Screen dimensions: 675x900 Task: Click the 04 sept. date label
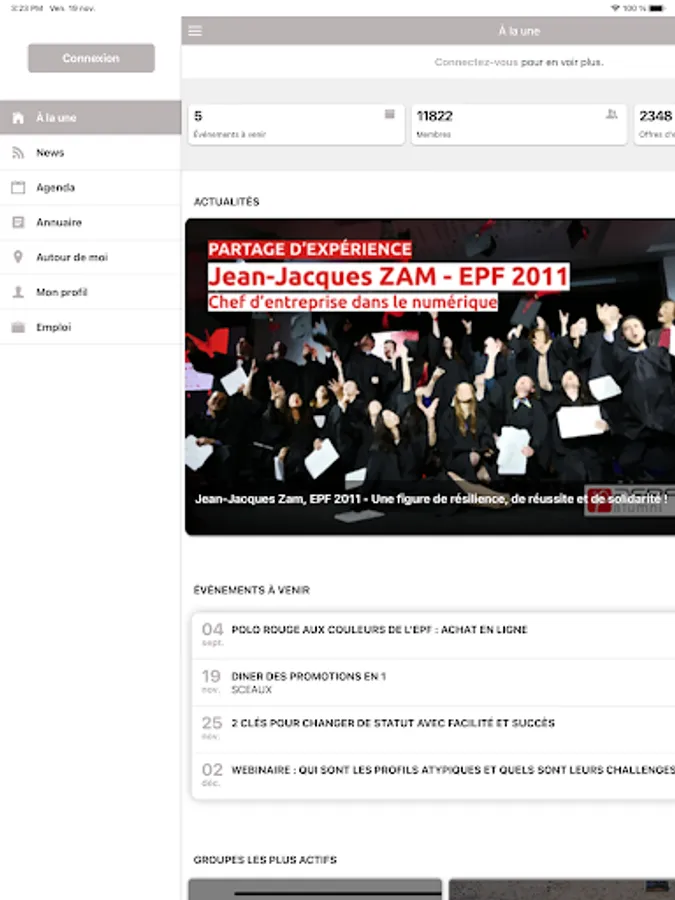(212, 634)
